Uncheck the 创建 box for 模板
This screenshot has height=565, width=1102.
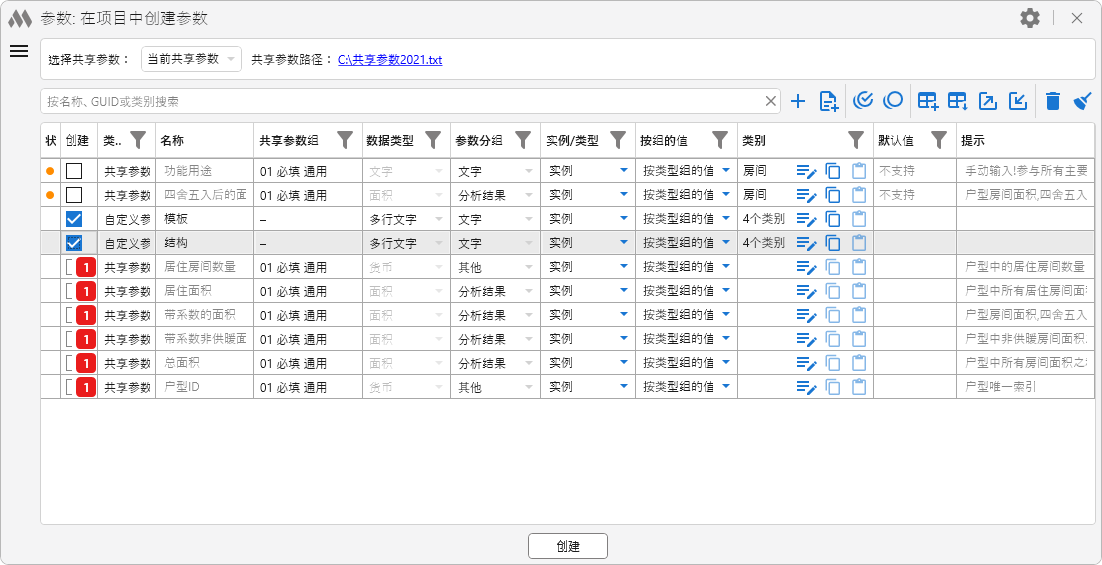tap(74, 219)
